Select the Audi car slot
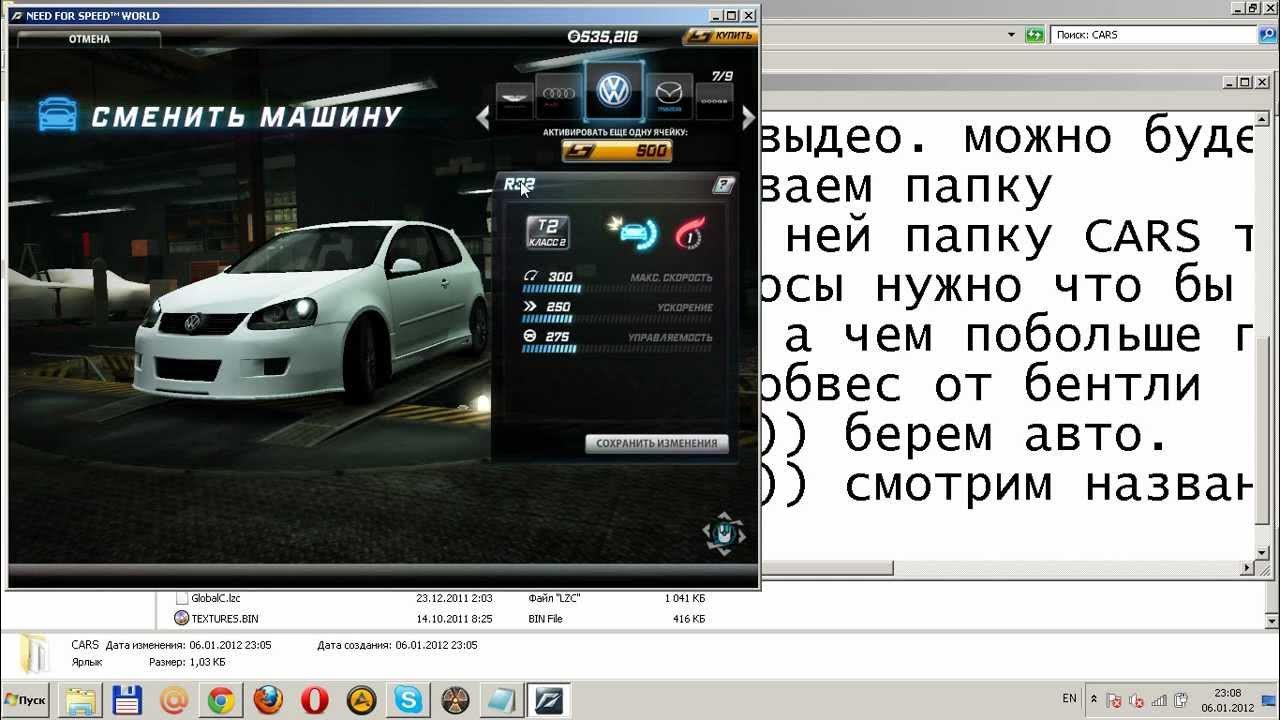 (560, 97)
